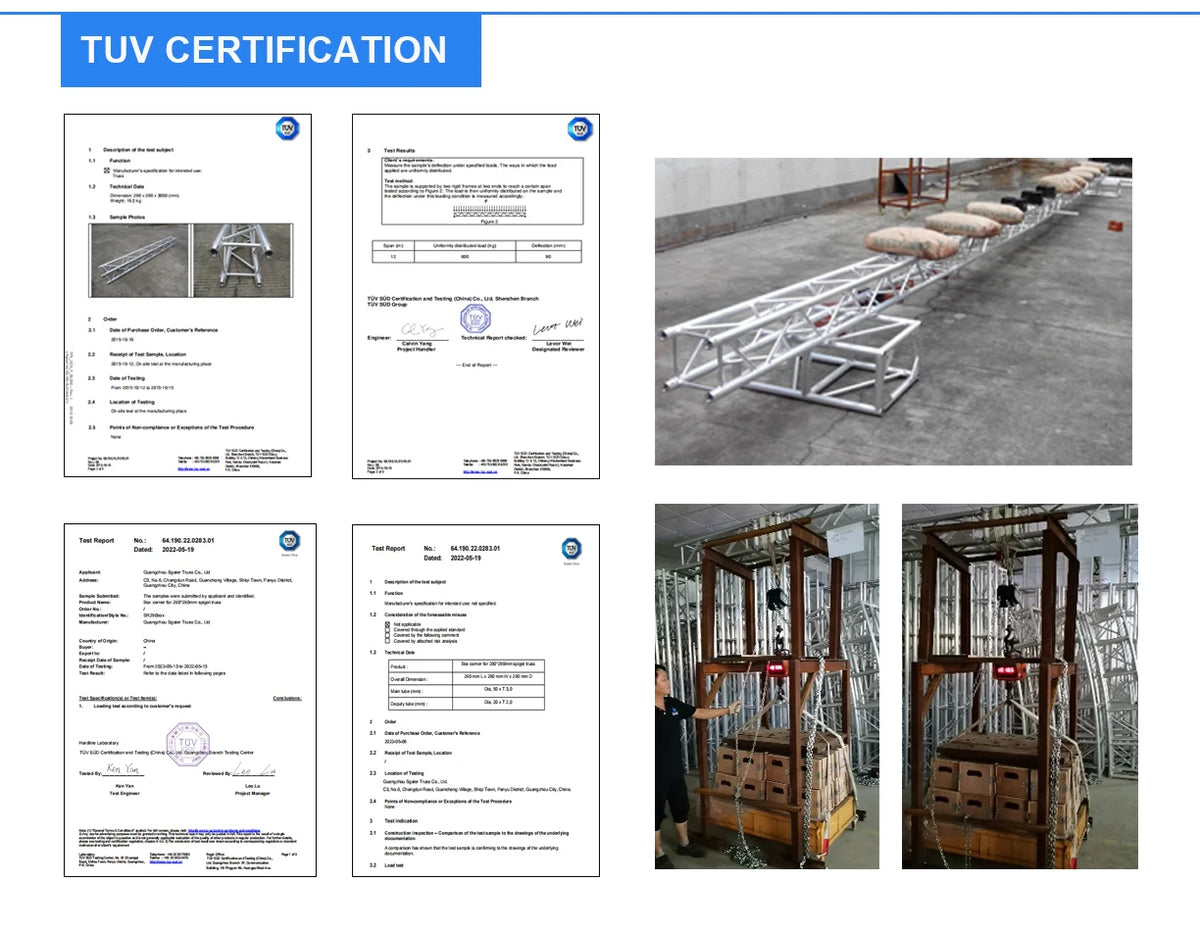Open the close-up sample photo of the truss end
Screen dimensions: 1200x931
(x=242, y=260)
